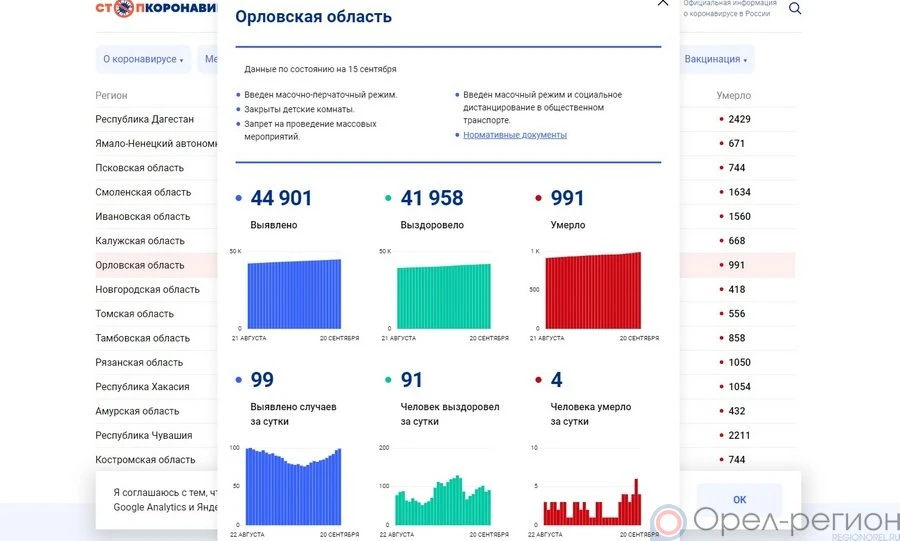Sort by Умерло column header

point(733,96)
